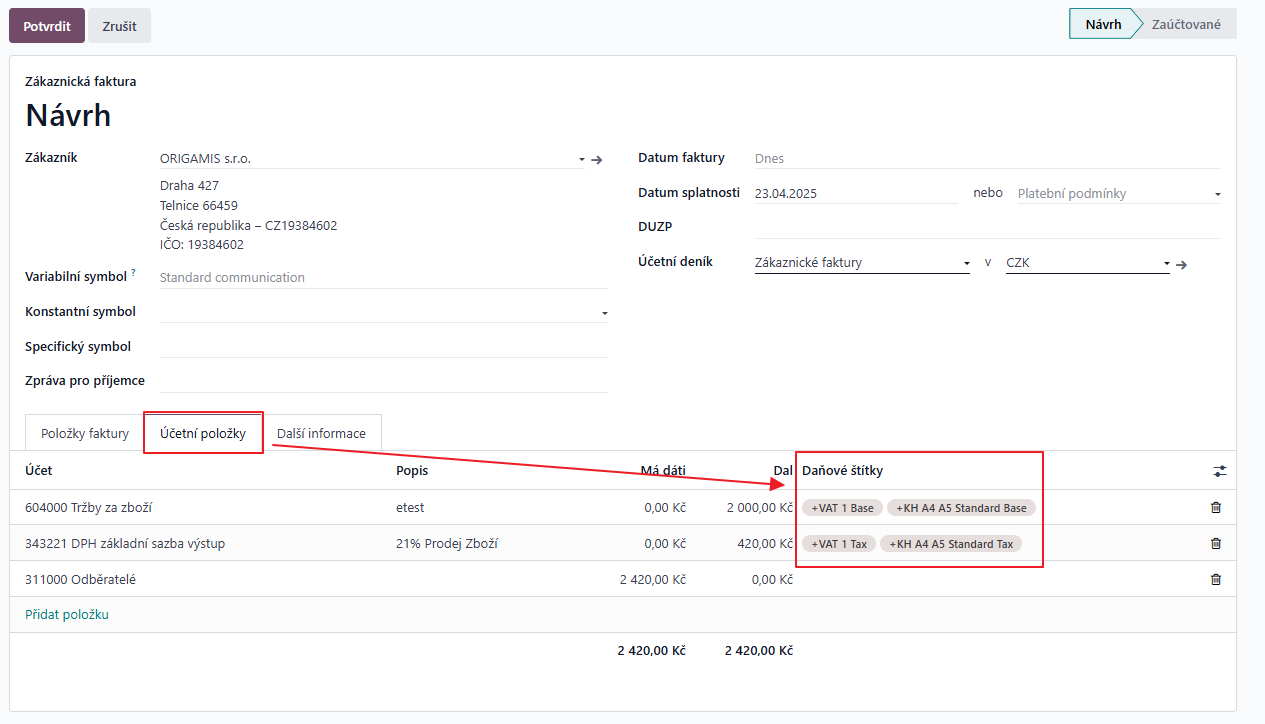Open the Další informace tab
The height and width of the screenshot is (724, 1265).
coord(321,434)
